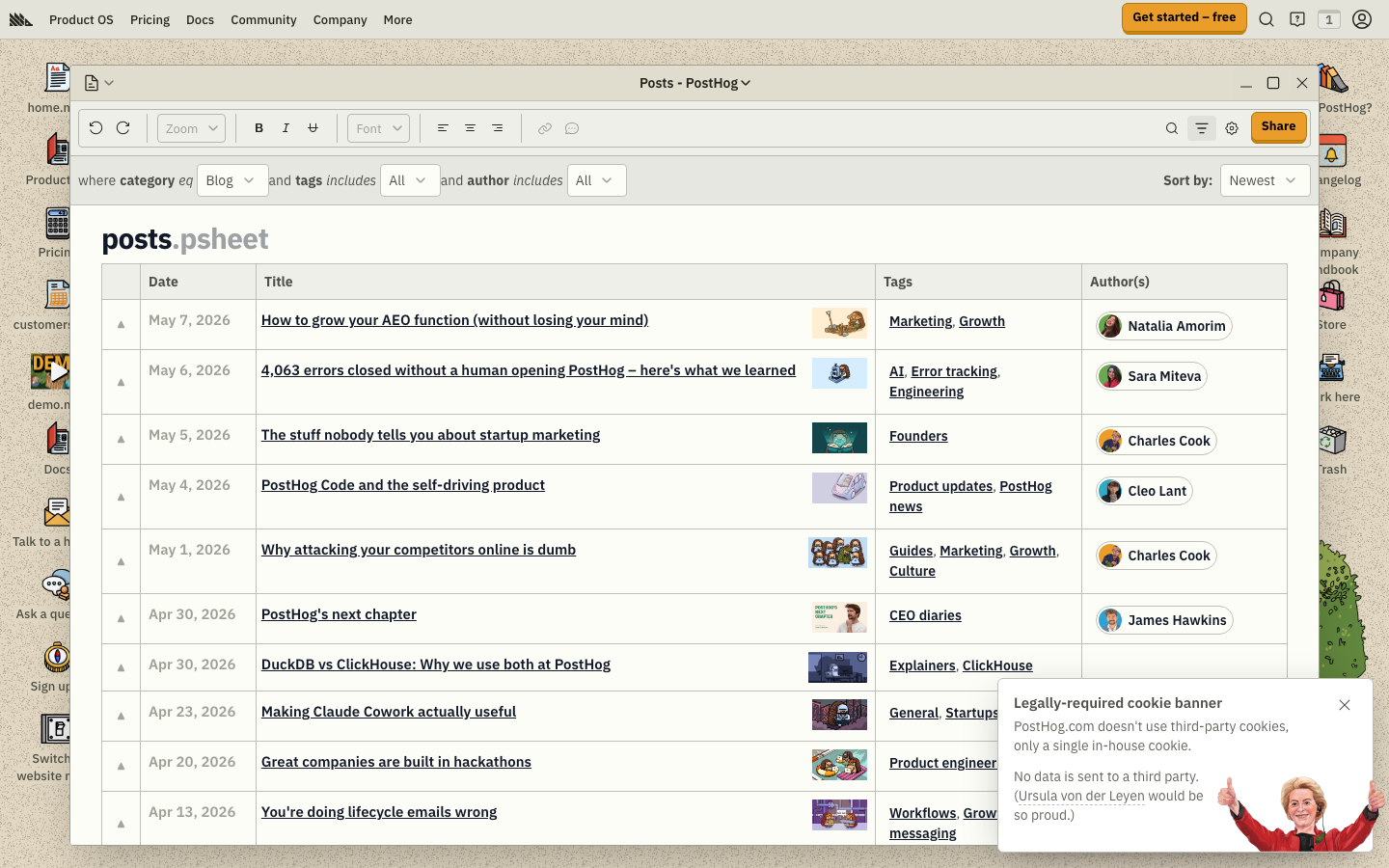Open 'Making Claude Cowork actually useful' post
This screenshot has height=868, width=1389.
(x=389, y=712)
